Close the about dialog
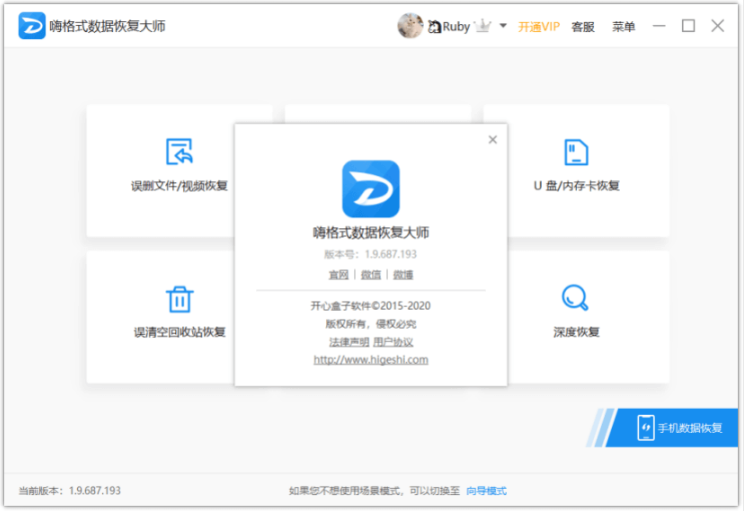Viewport: 744px width, 511px height. tap(493, 139)
